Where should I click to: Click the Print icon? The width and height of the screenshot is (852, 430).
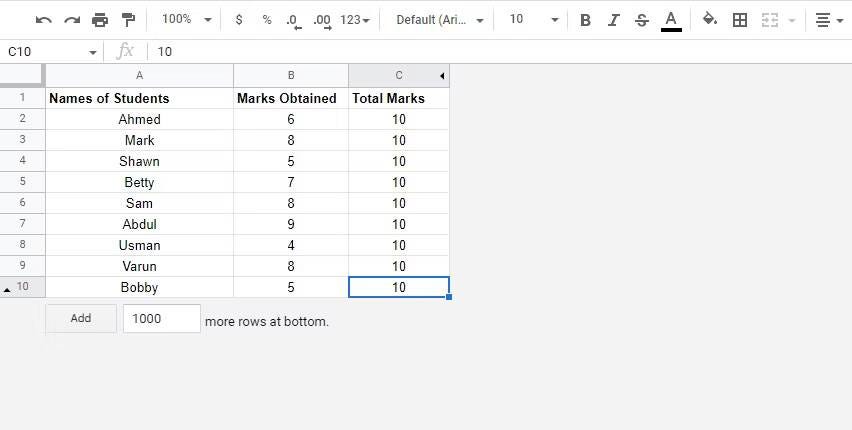(100, 21)
